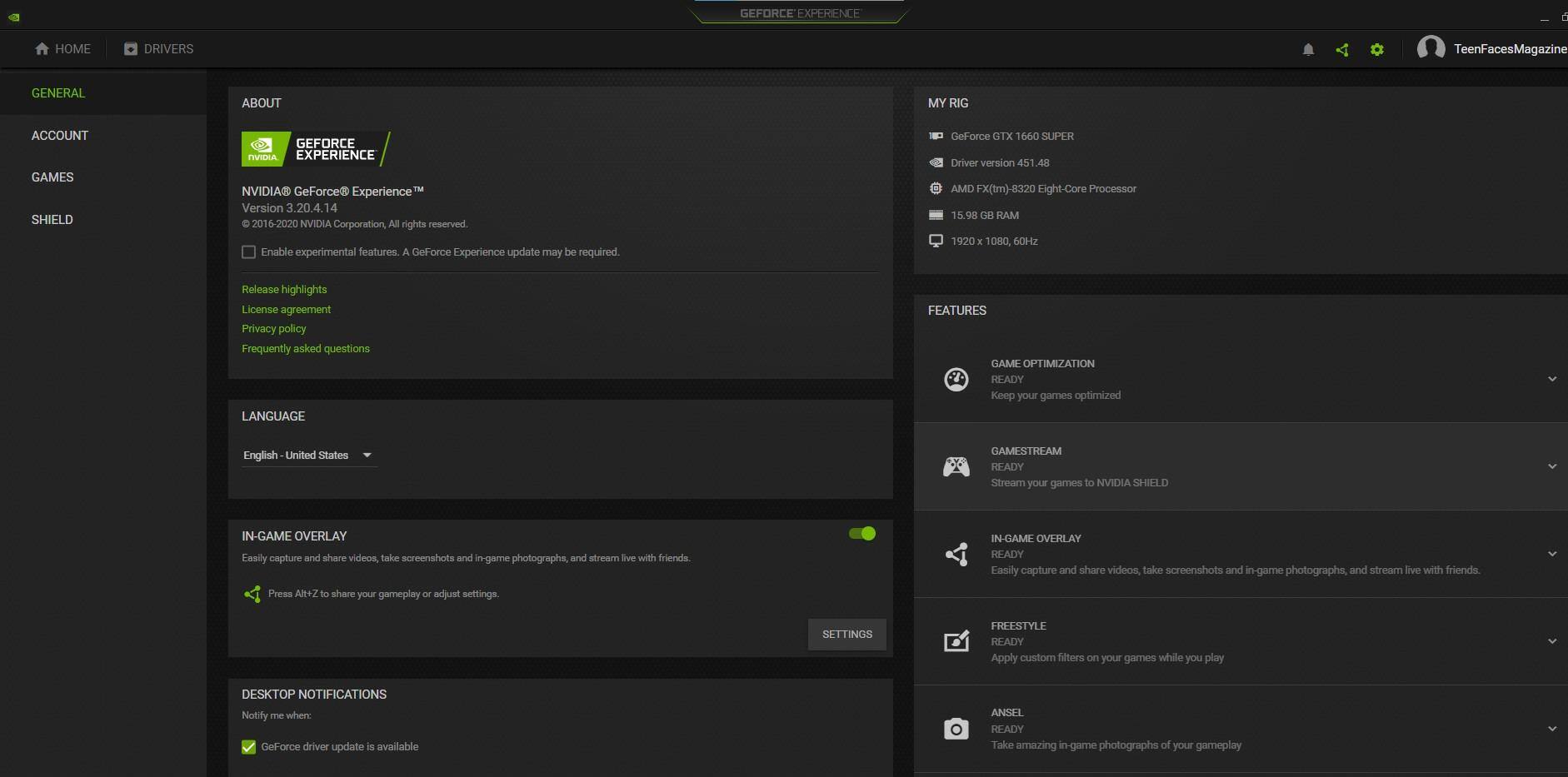Click the green settings gear icon

[1377, 50]
